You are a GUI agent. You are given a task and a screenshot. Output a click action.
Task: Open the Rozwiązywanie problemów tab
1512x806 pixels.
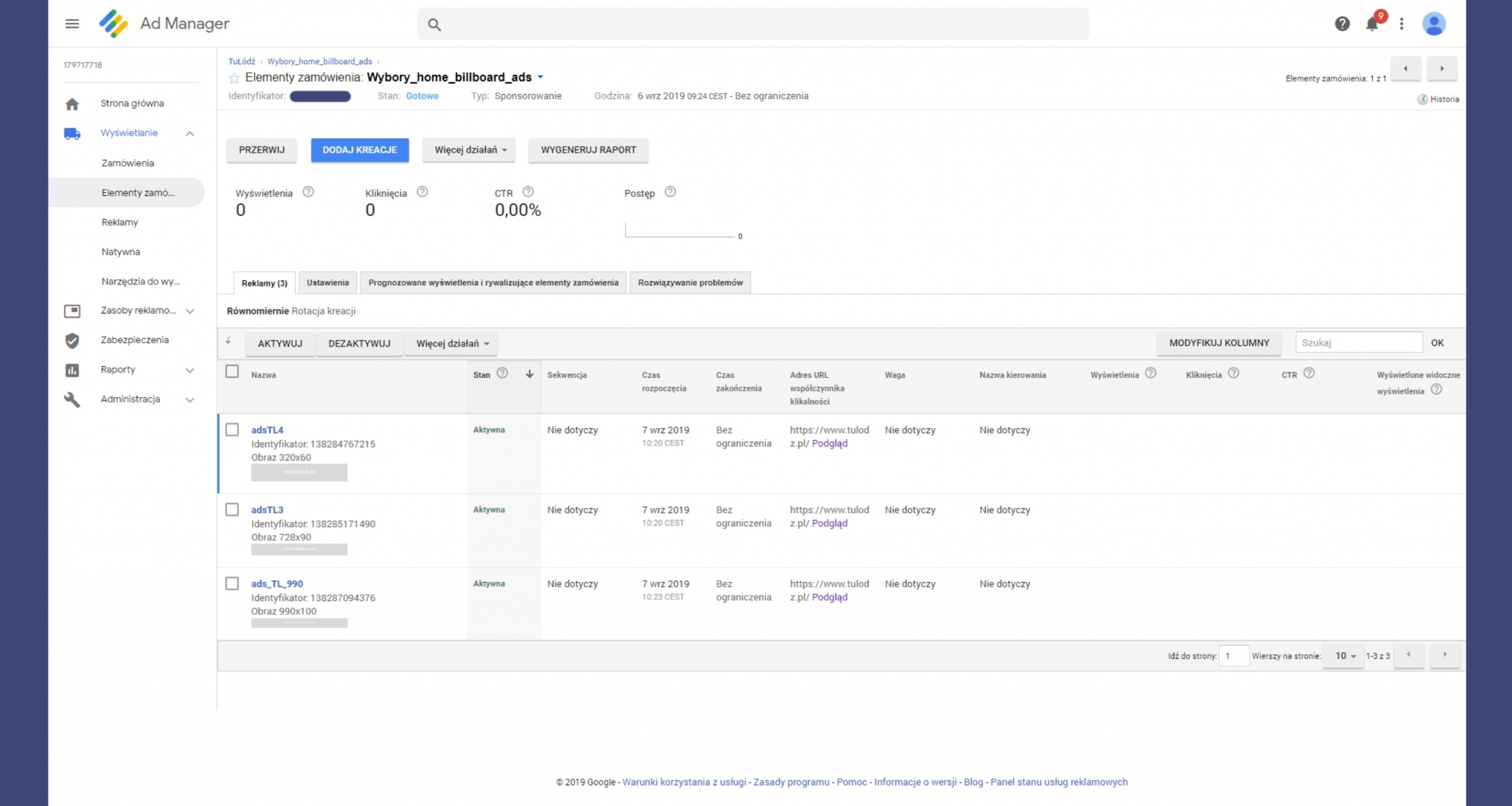pos(690,282)
